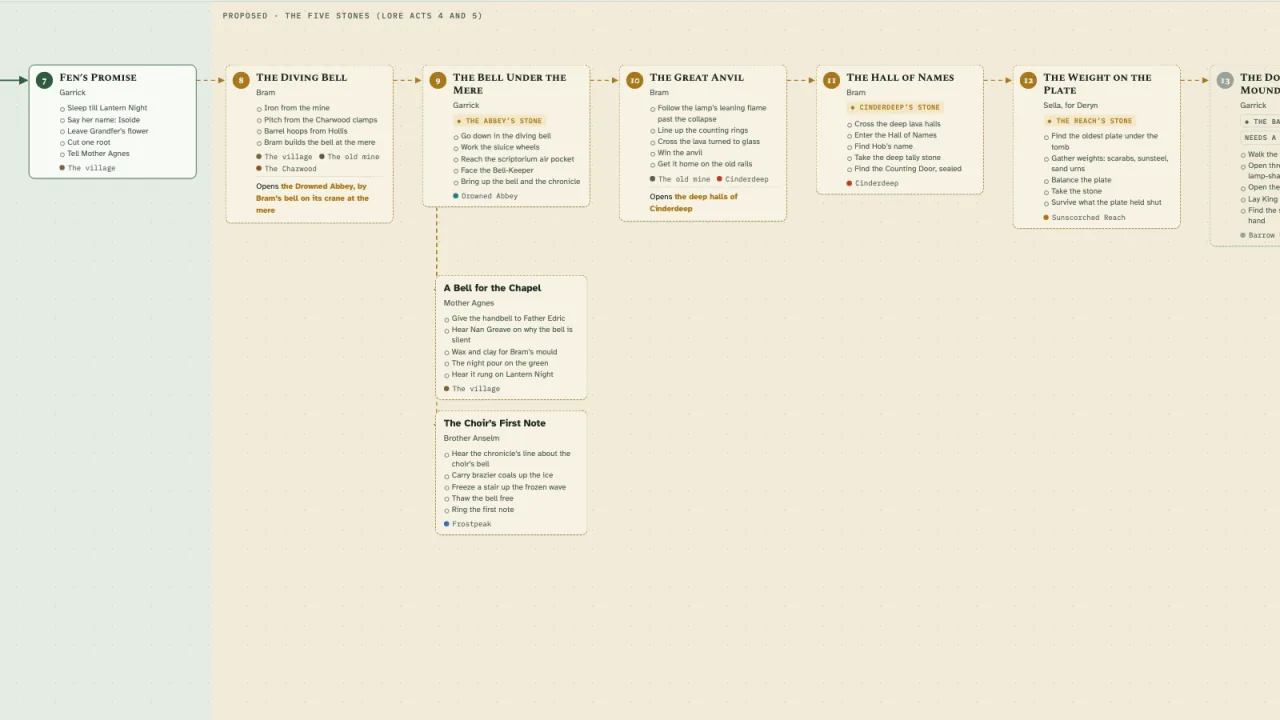Select 'The Hall of Names' quest title
Image resolution: width=1280 pixels, height=720 pixels.
(900, 77)
